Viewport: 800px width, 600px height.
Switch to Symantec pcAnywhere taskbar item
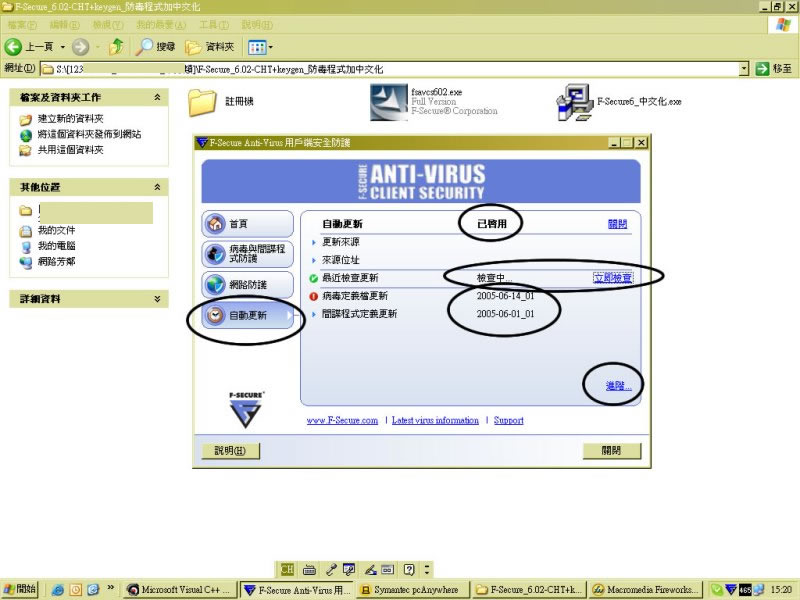coord(413,590)
